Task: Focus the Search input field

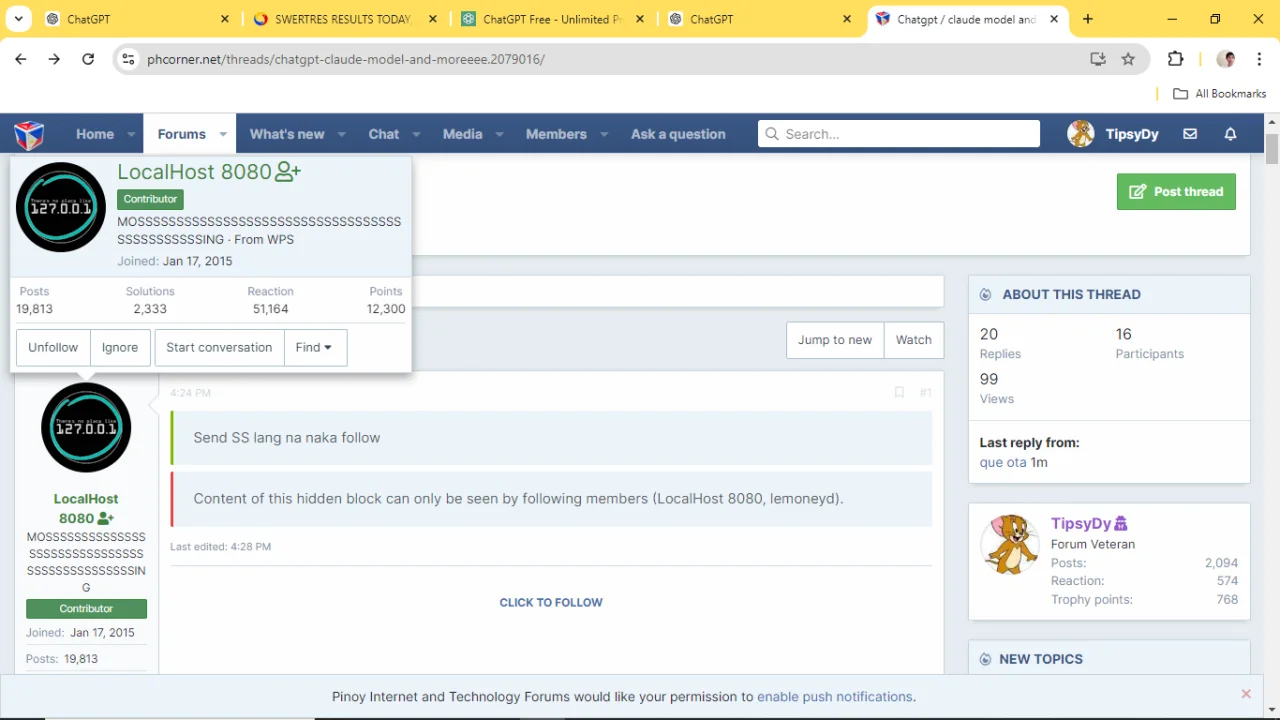Action: 899,134
